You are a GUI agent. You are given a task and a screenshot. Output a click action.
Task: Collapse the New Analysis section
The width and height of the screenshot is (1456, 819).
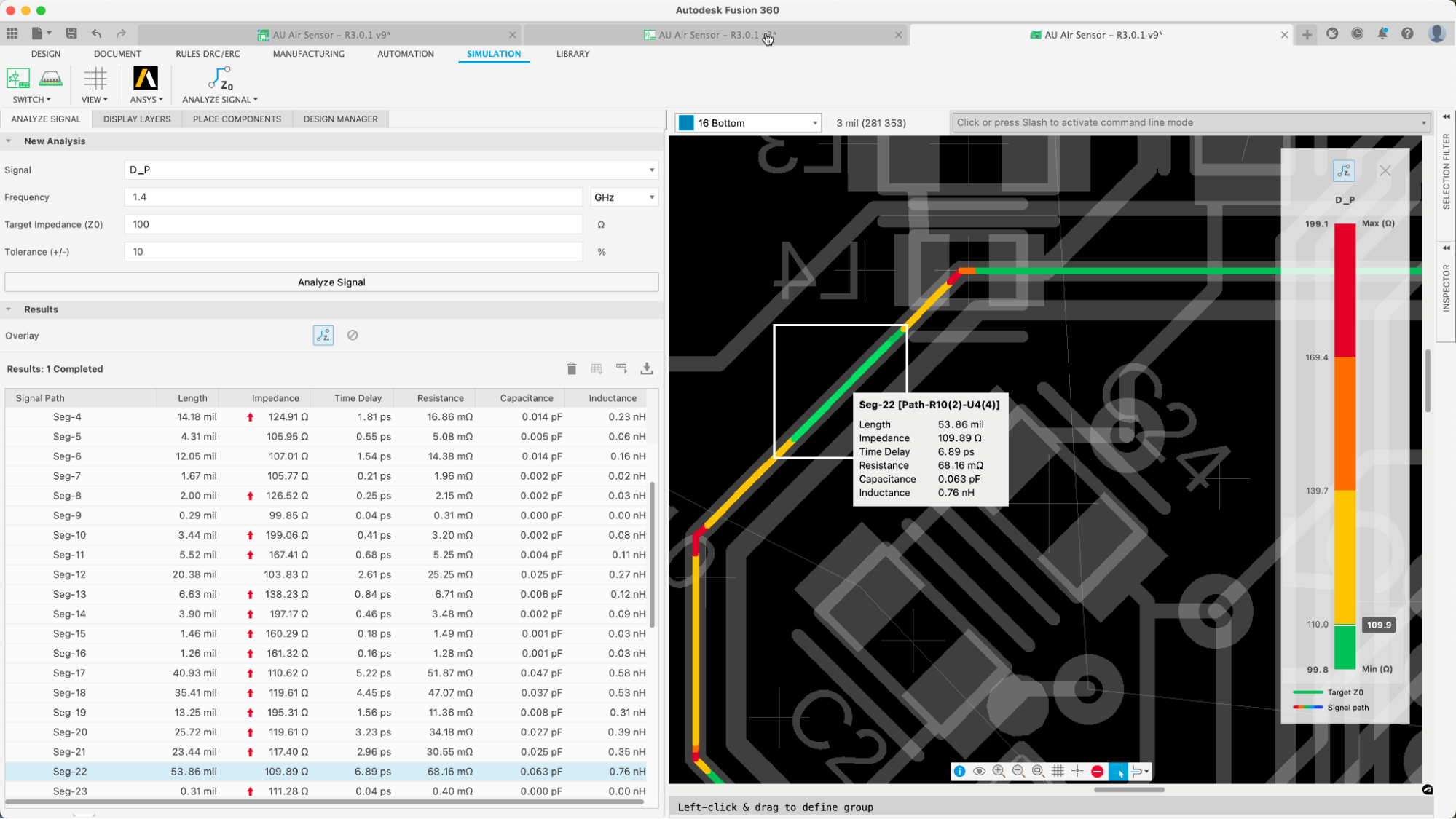coord(8,141)
